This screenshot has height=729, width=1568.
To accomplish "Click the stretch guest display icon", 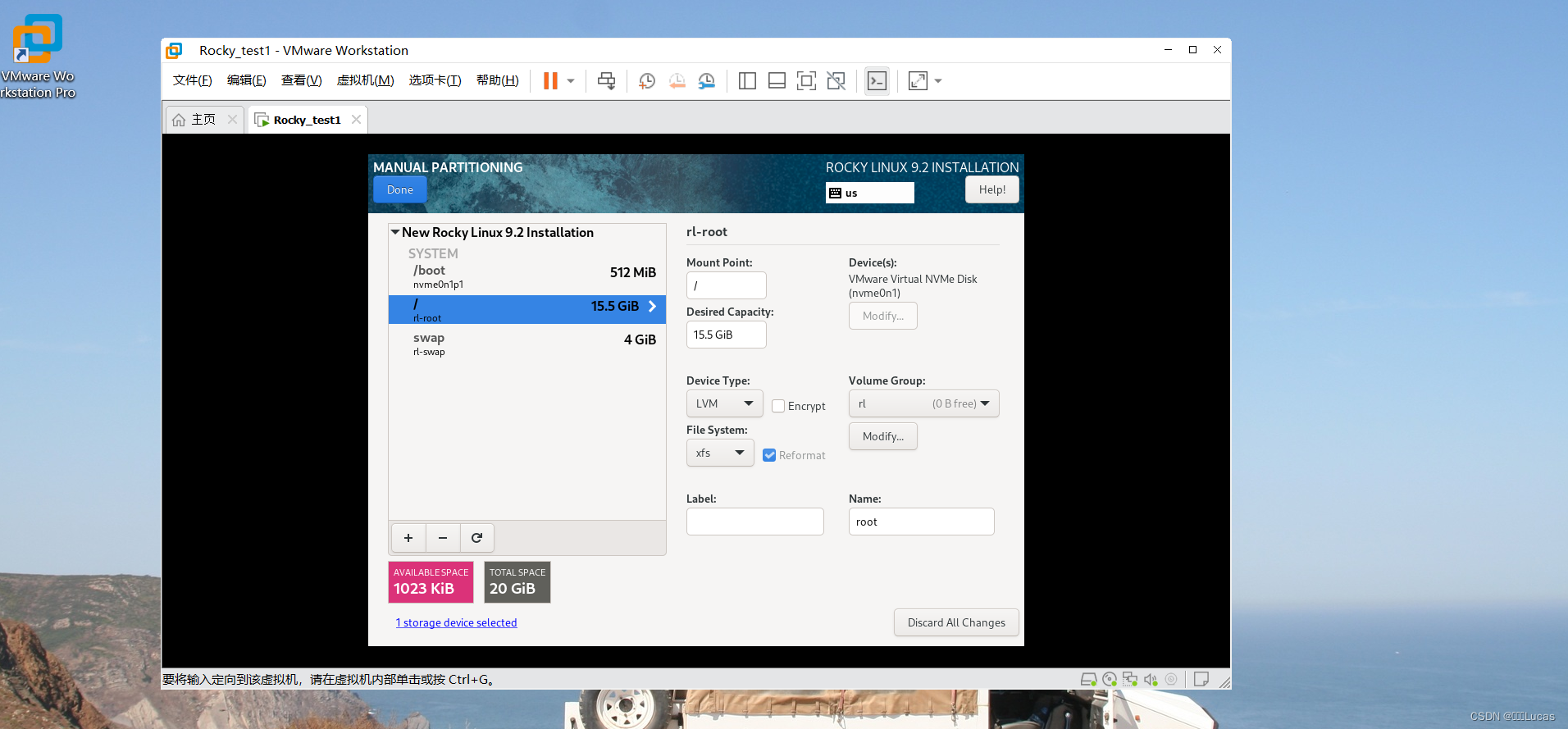I will (x=918, y=80).
